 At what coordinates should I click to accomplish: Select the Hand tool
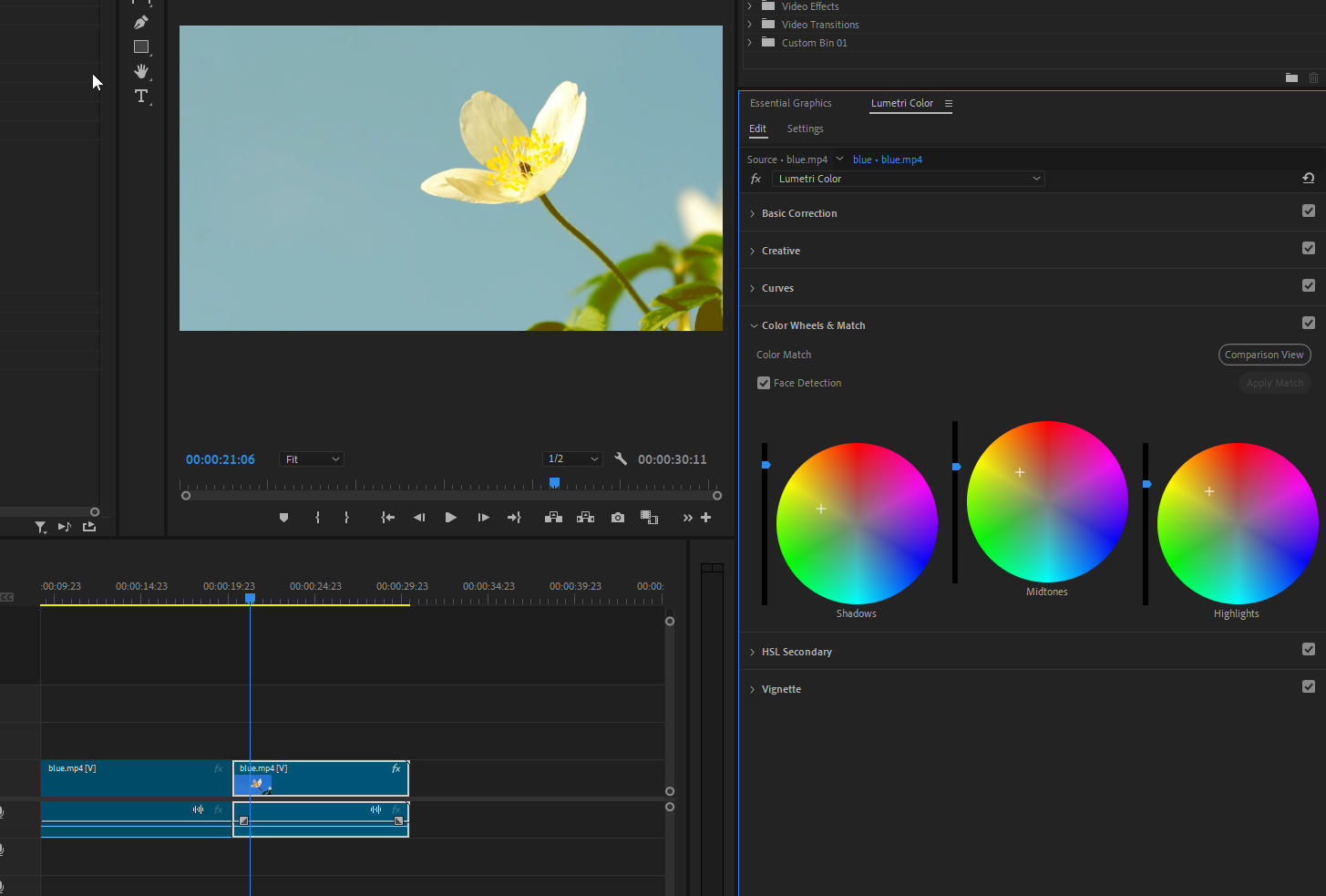pyautogui.click(x=141, y=71)
